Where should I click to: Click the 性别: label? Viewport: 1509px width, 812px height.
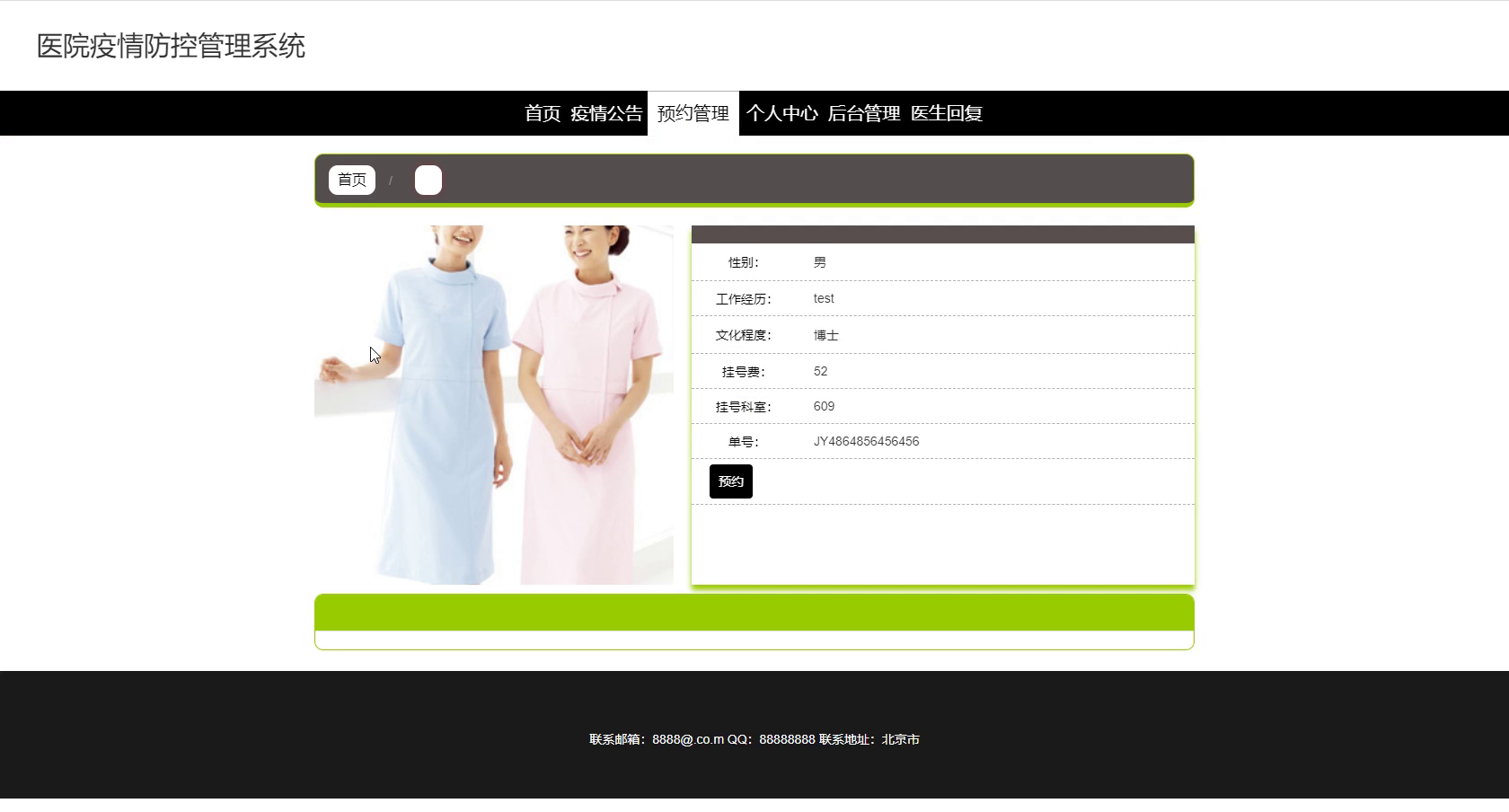pos(744,262)
